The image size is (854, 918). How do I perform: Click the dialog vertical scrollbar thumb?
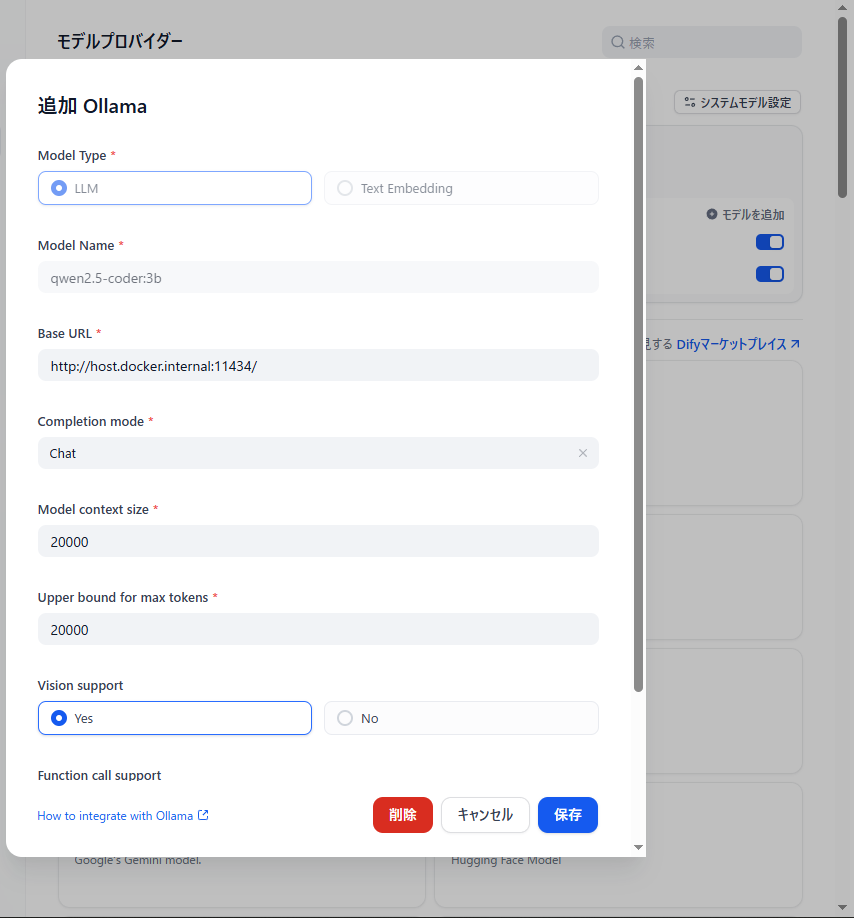[639, 384]
